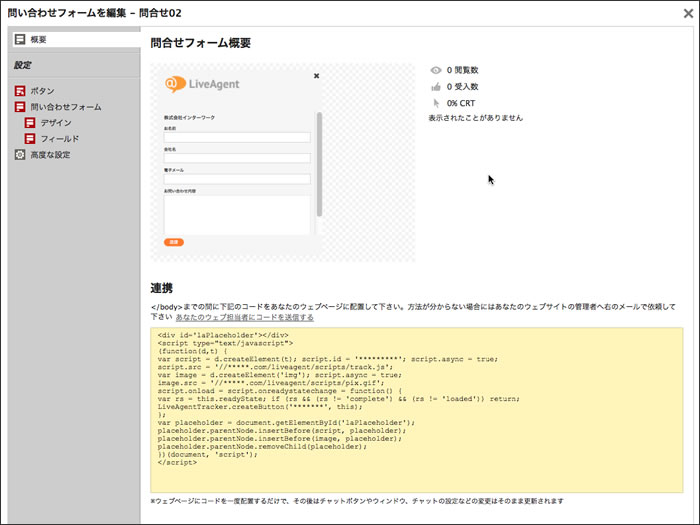700x525 pixels.
Task: Click the 概要 list icon
Action: point(20,39)
